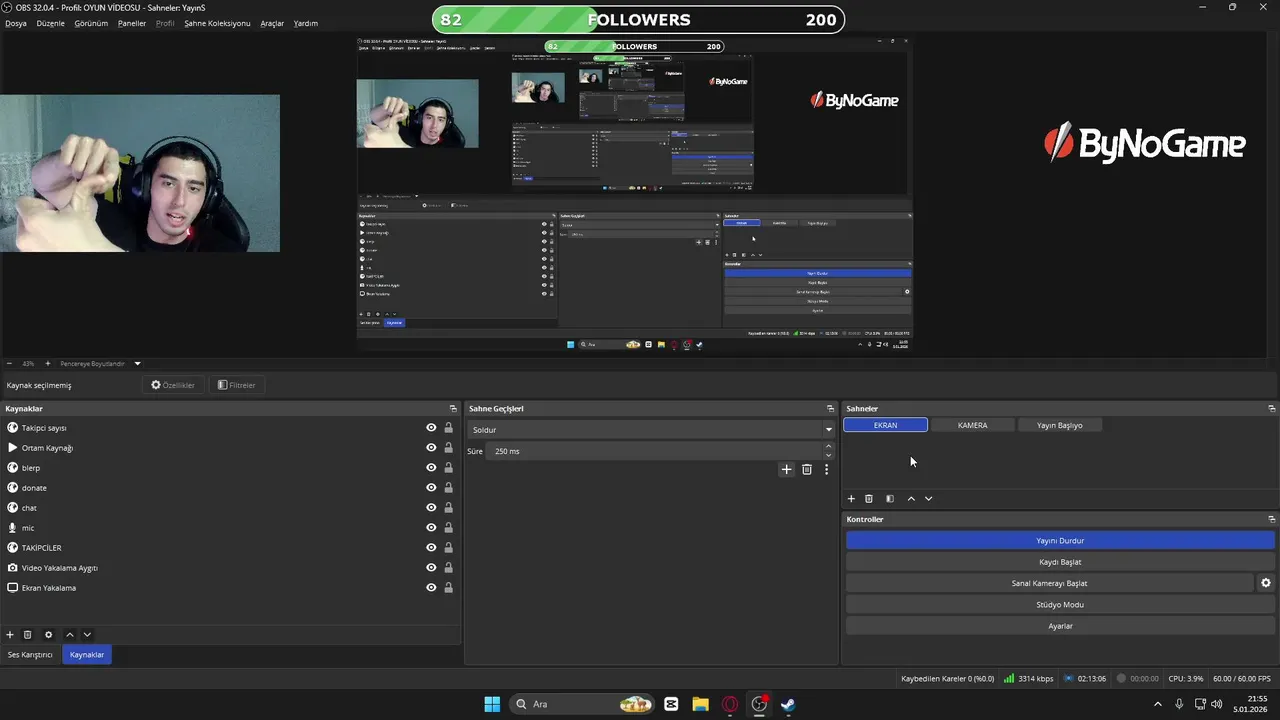Toggle visibility of blerp source
Image resolution: width=1280 pixels, height=720 pixels.
click(x=431, y=468)
